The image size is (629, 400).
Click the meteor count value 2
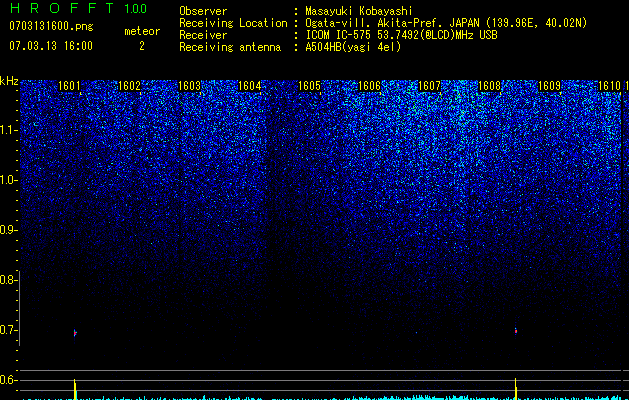coord(142,46)
